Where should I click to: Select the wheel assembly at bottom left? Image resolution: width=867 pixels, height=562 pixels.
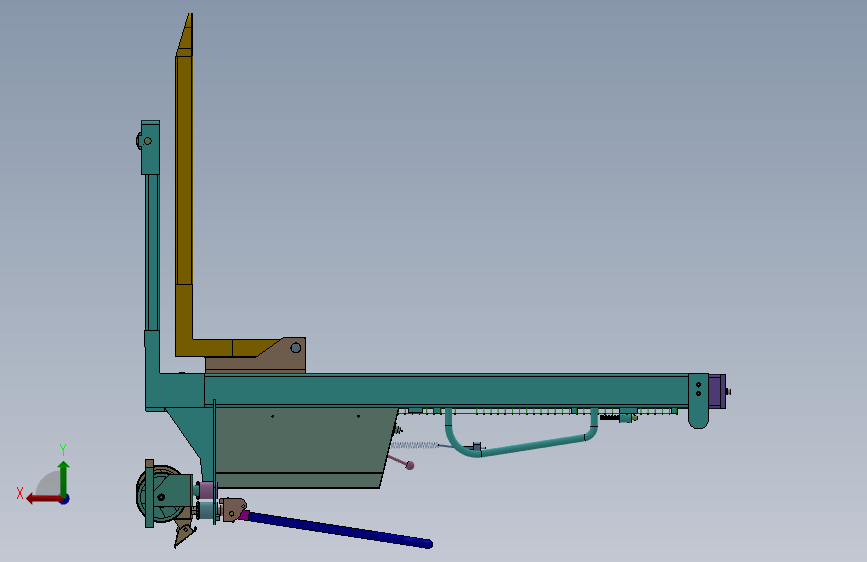coord(164,494)
